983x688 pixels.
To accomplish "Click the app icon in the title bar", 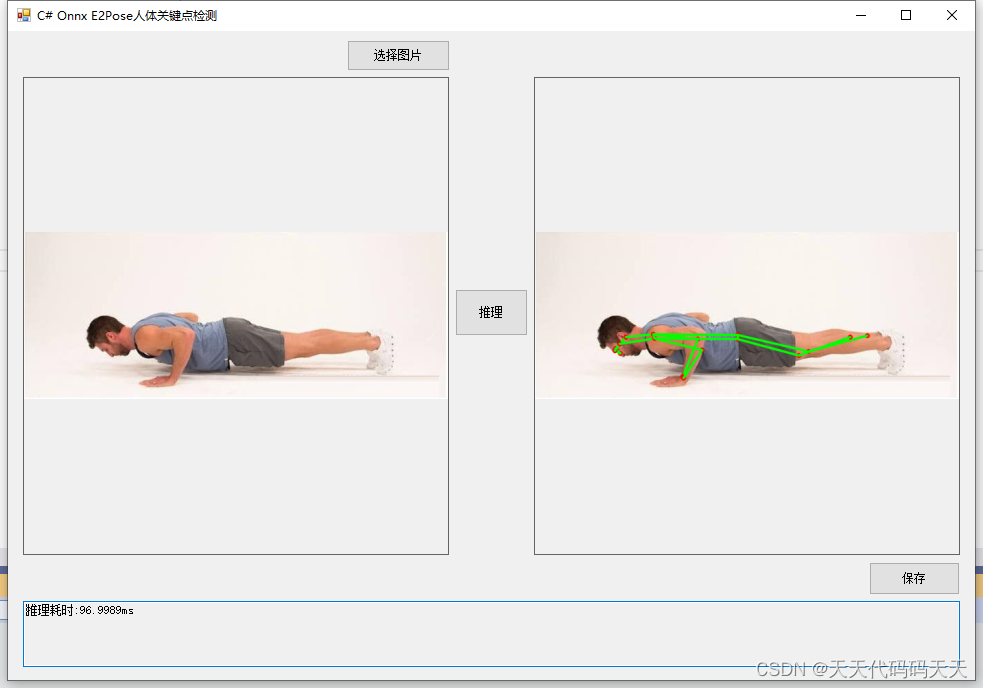I will point(24,16).
